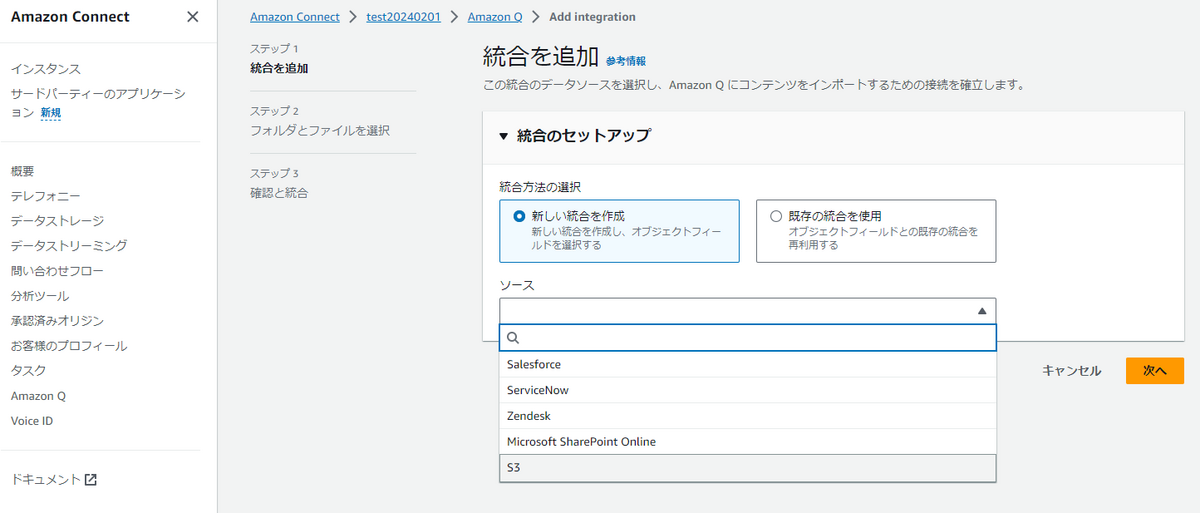Open 問い合わせフロー in the sidebar
The width and height of the screenshot is (1200, 513).
[57, 271]
